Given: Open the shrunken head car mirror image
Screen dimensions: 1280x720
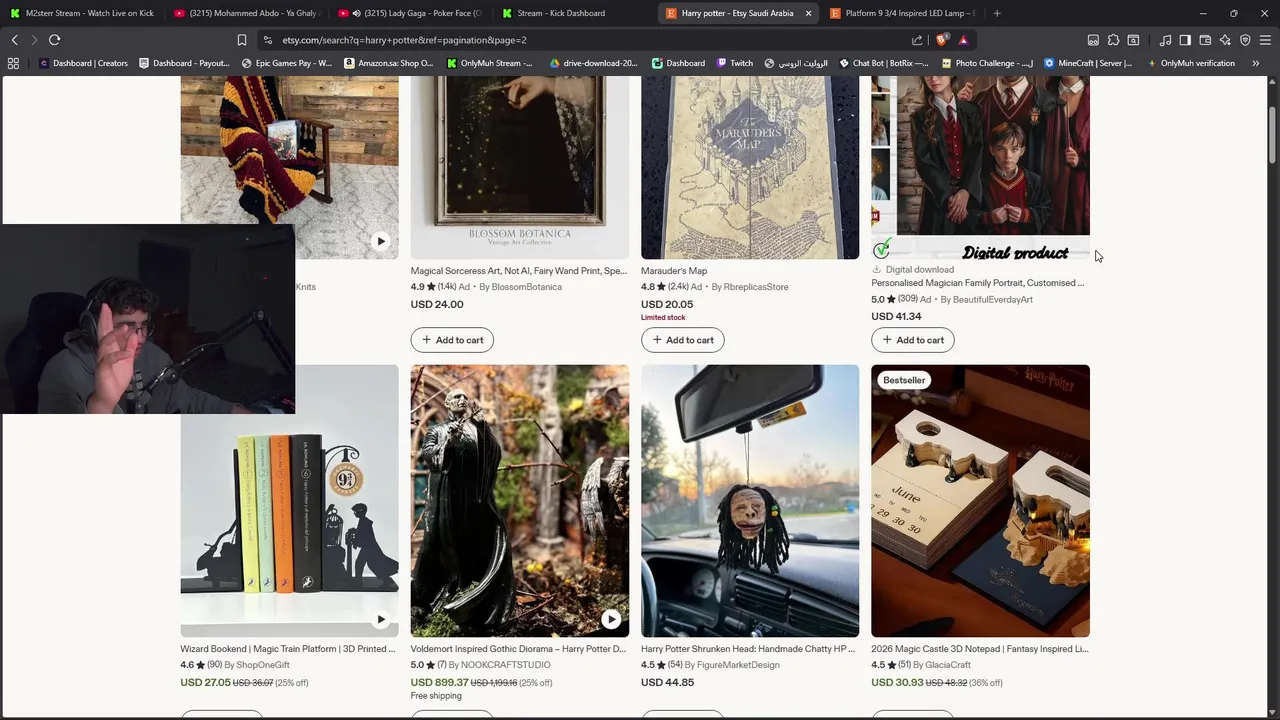Looking at the screenshot, I should [750, 501].
